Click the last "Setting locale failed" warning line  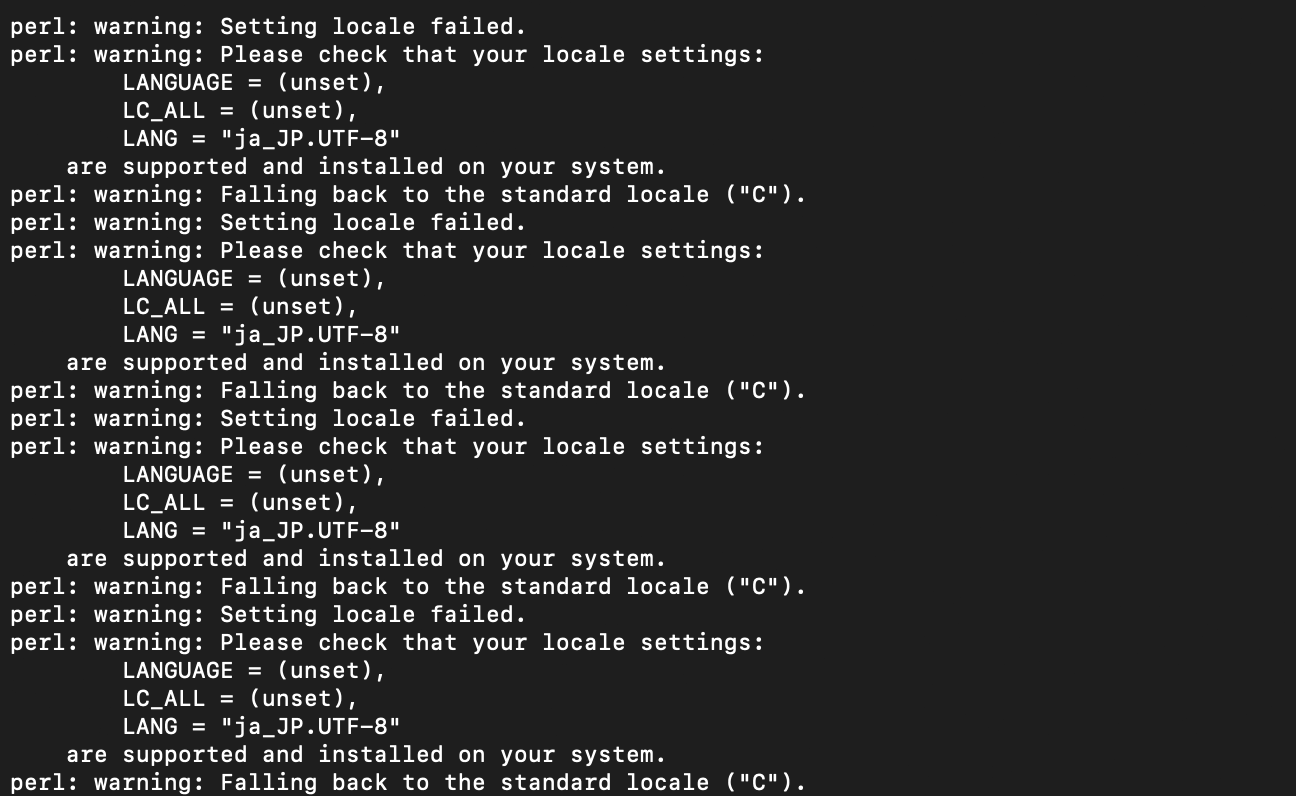point(268,615)
